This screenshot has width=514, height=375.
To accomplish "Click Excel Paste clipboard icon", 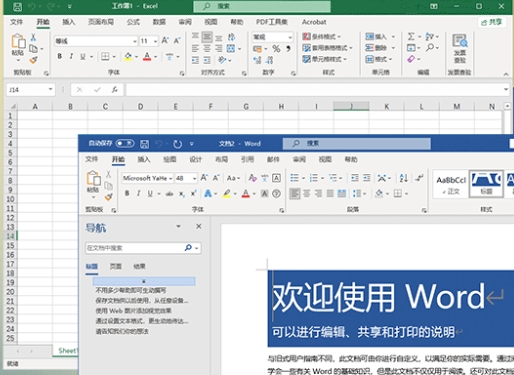I will point(18,42).
